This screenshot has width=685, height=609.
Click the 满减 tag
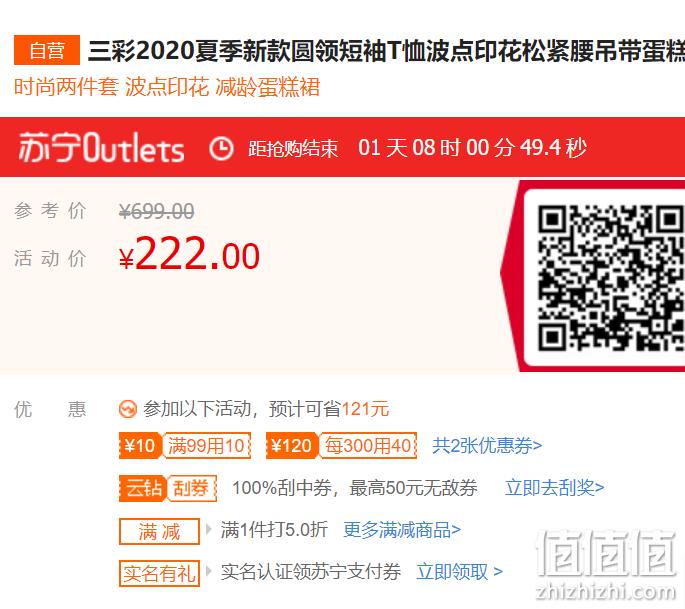159,531
